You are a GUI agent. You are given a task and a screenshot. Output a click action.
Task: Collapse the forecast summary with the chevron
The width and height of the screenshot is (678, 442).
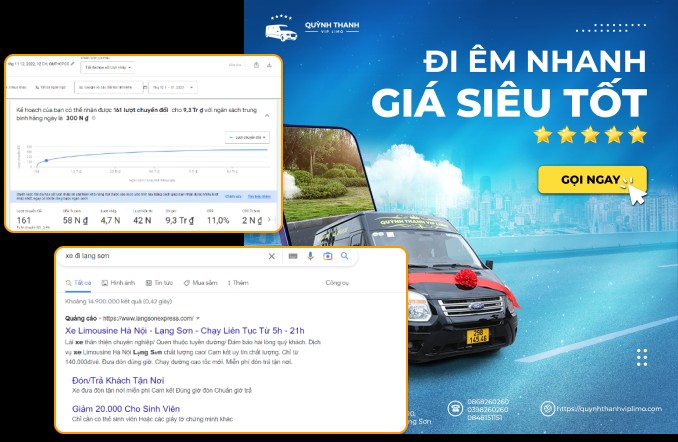tap(267, 115)
